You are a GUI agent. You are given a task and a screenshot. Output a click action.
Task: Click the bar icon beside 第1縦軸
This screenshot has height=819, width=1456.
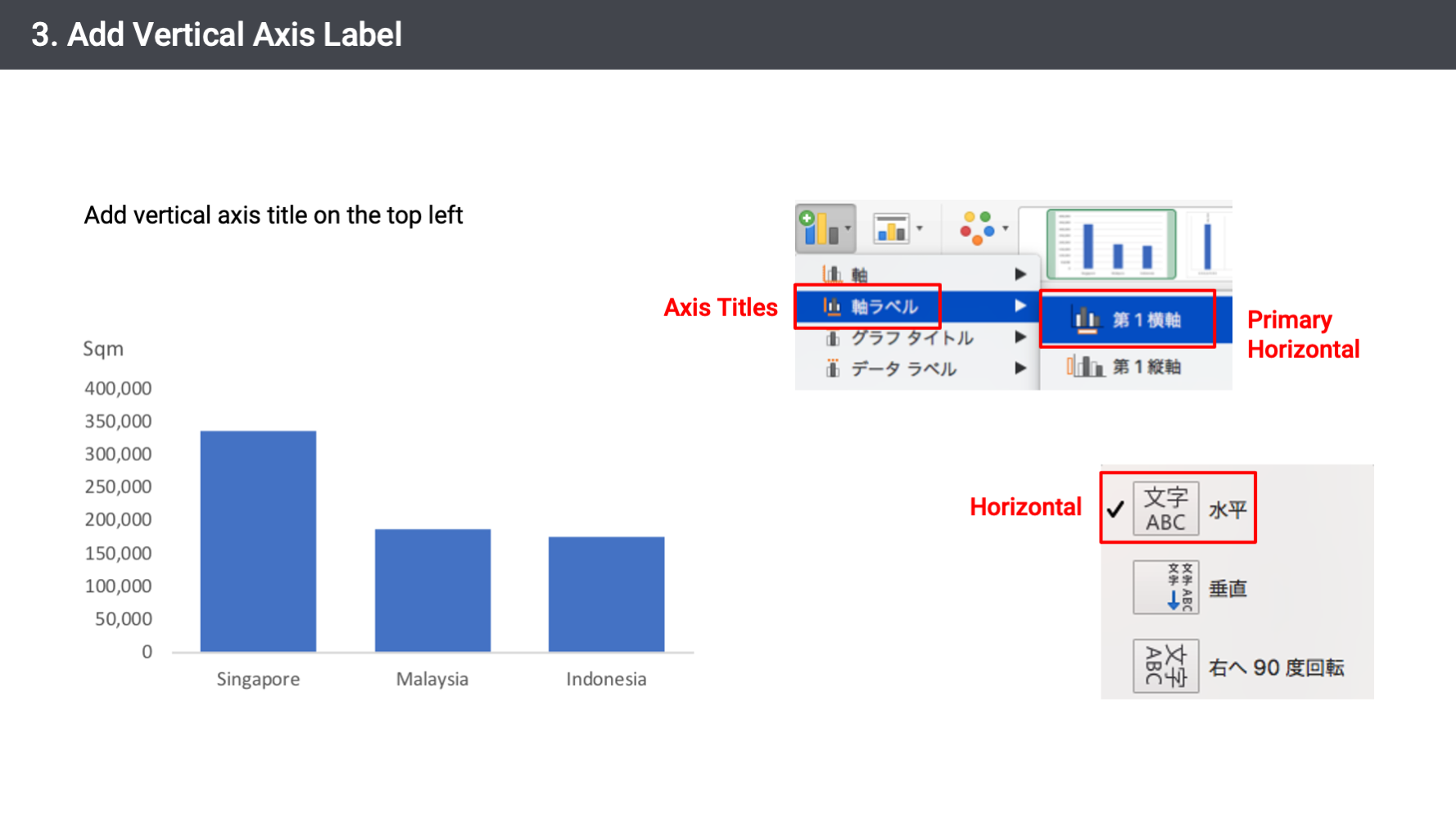(1085, 366)
